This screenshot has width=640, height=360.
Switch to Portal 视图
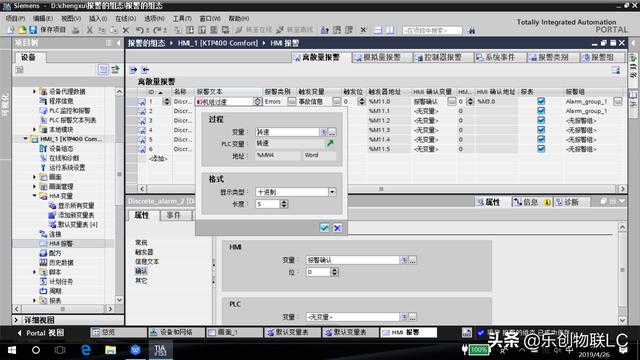(40, 333)
